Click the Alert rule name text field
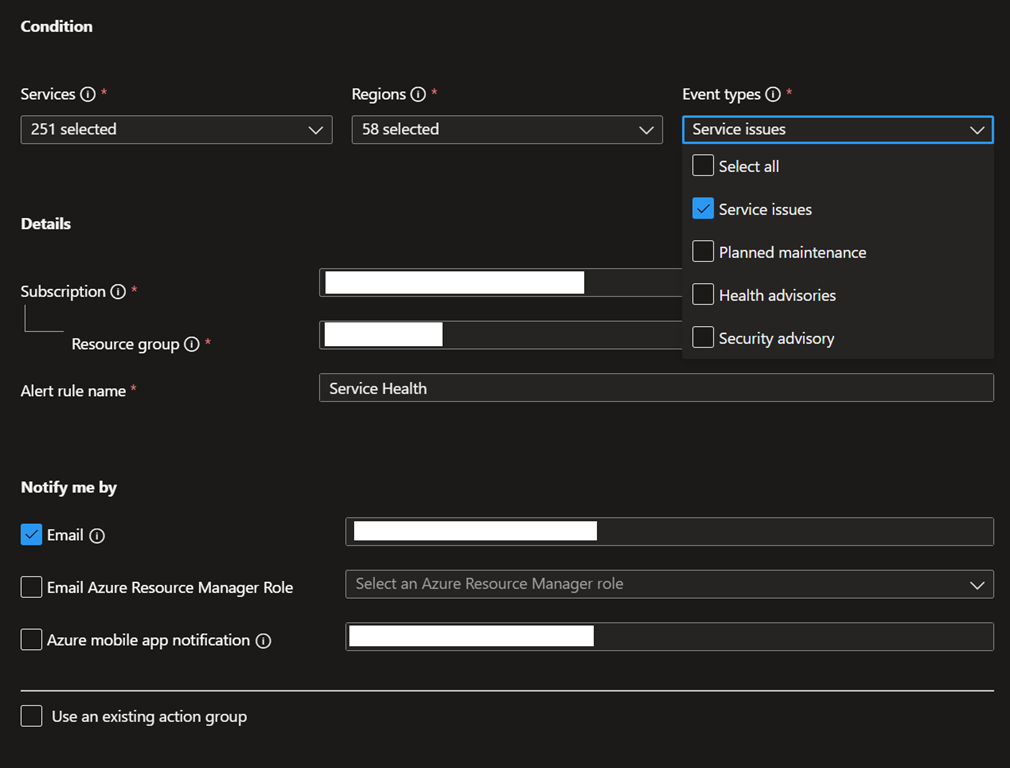 tap(655, 388)
